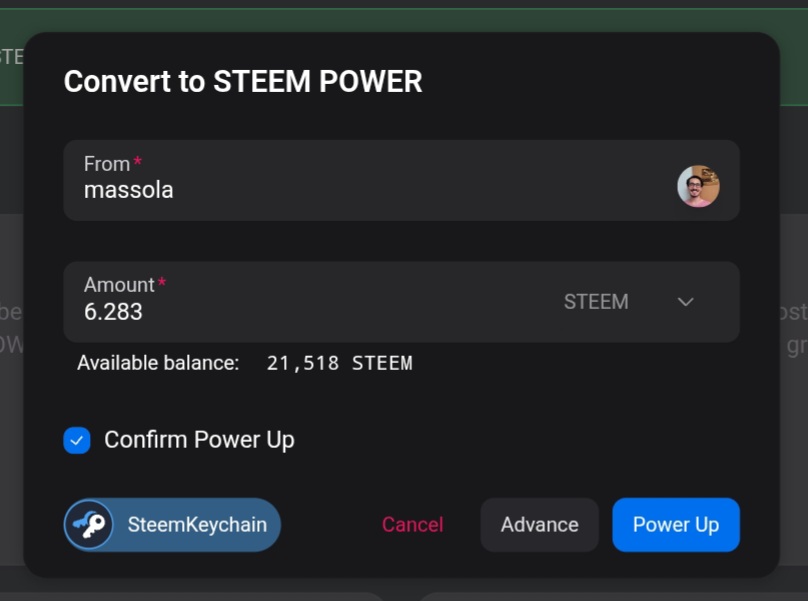Cancel the power up dialog
This screenshot has height=601, width=808.
(412, 525)
